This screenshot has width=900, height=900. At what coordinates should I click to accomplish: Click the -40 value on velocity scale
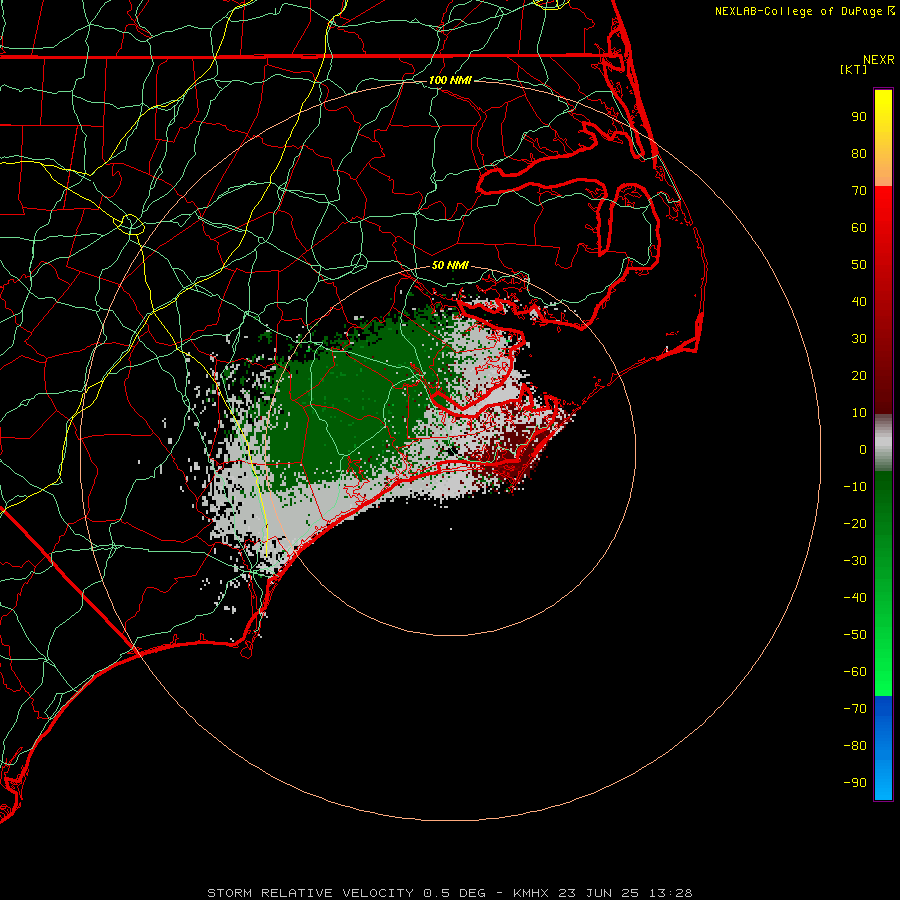(x=855, y=598)
